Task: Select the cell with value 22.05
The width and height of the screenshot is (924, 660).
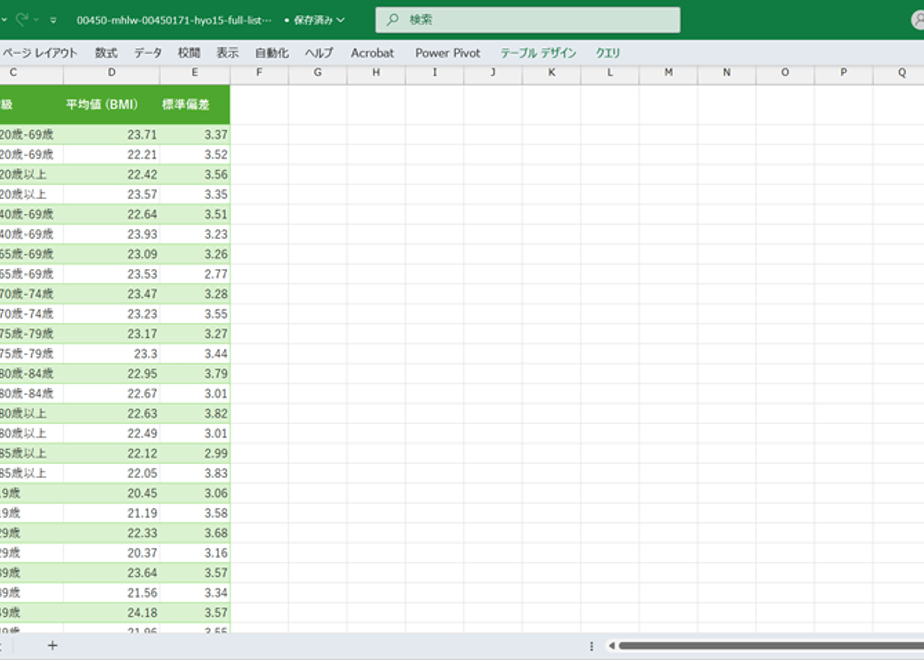Action: tap(111, 473)
